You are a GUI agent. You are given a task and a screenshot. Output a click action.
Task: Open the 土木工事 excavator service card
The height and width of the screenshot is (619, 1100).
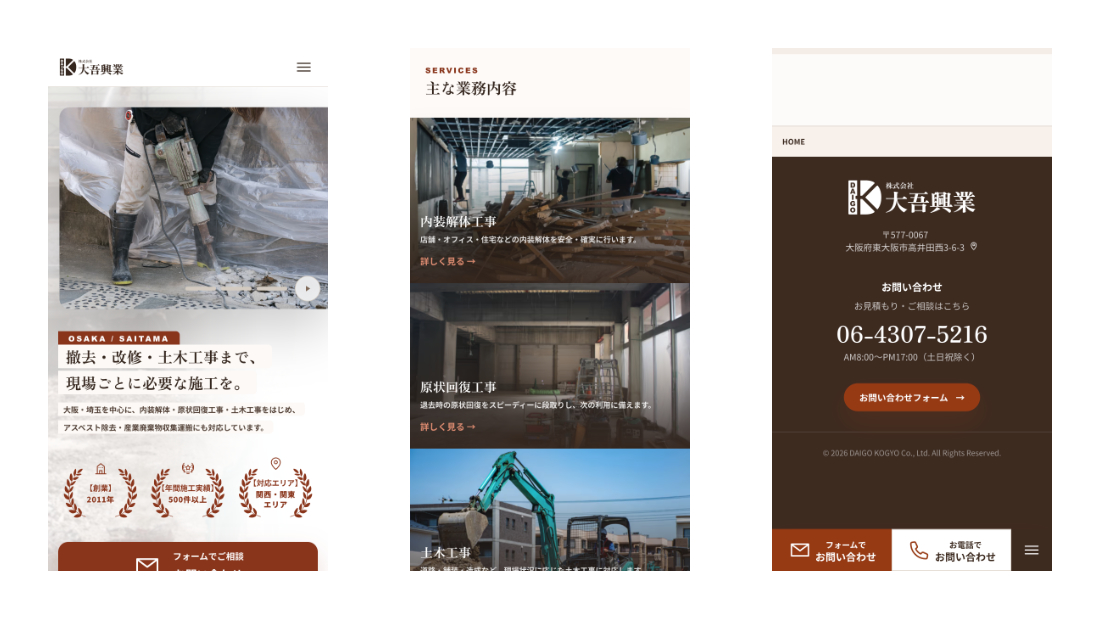tap(550, 510)
